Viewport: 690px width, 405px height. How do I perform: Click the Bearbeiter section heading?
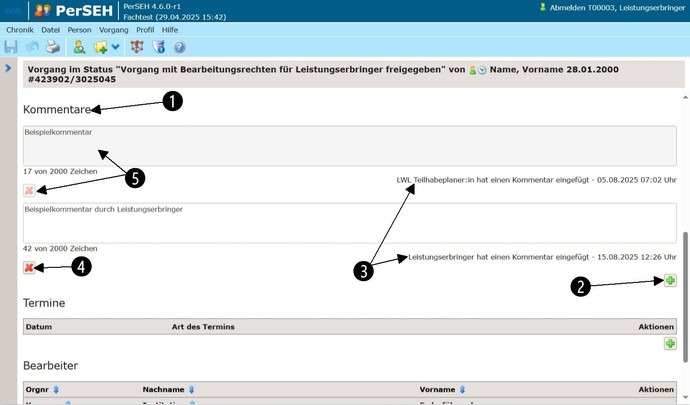pyautogui.click(x=51, y=365)
